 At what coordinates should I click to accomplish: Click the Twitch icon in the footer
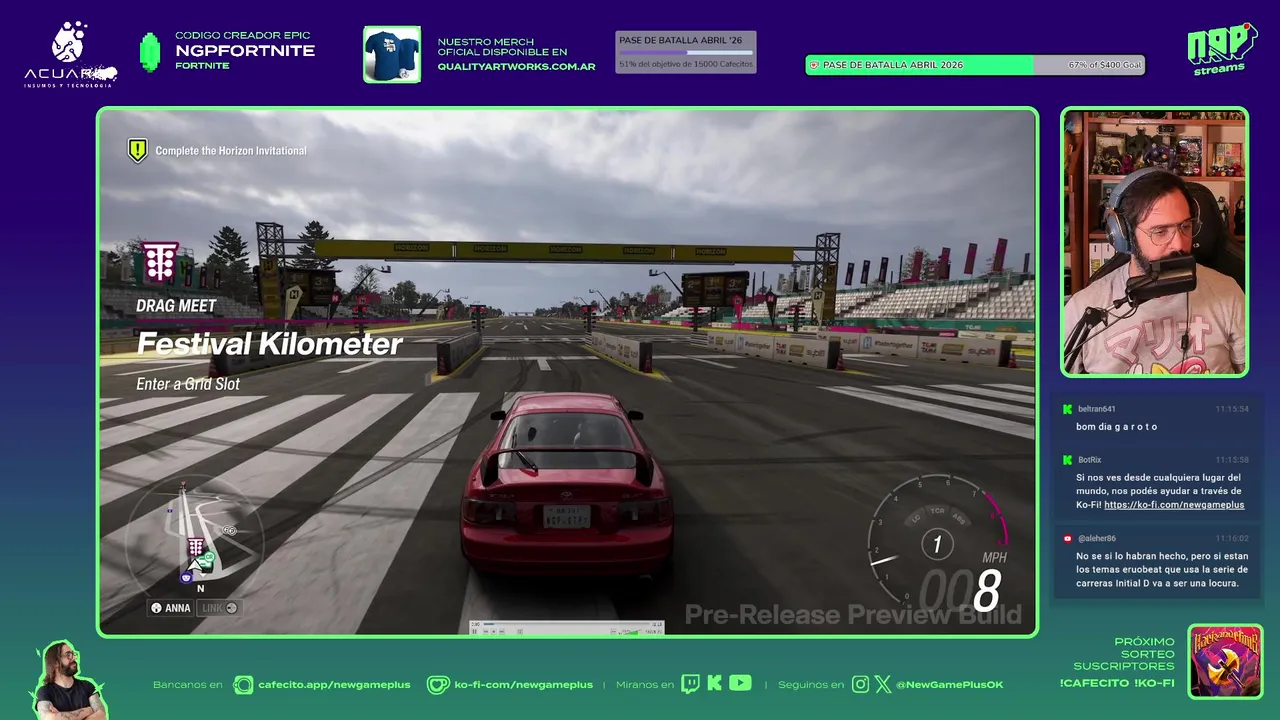[x=690, y=684]
